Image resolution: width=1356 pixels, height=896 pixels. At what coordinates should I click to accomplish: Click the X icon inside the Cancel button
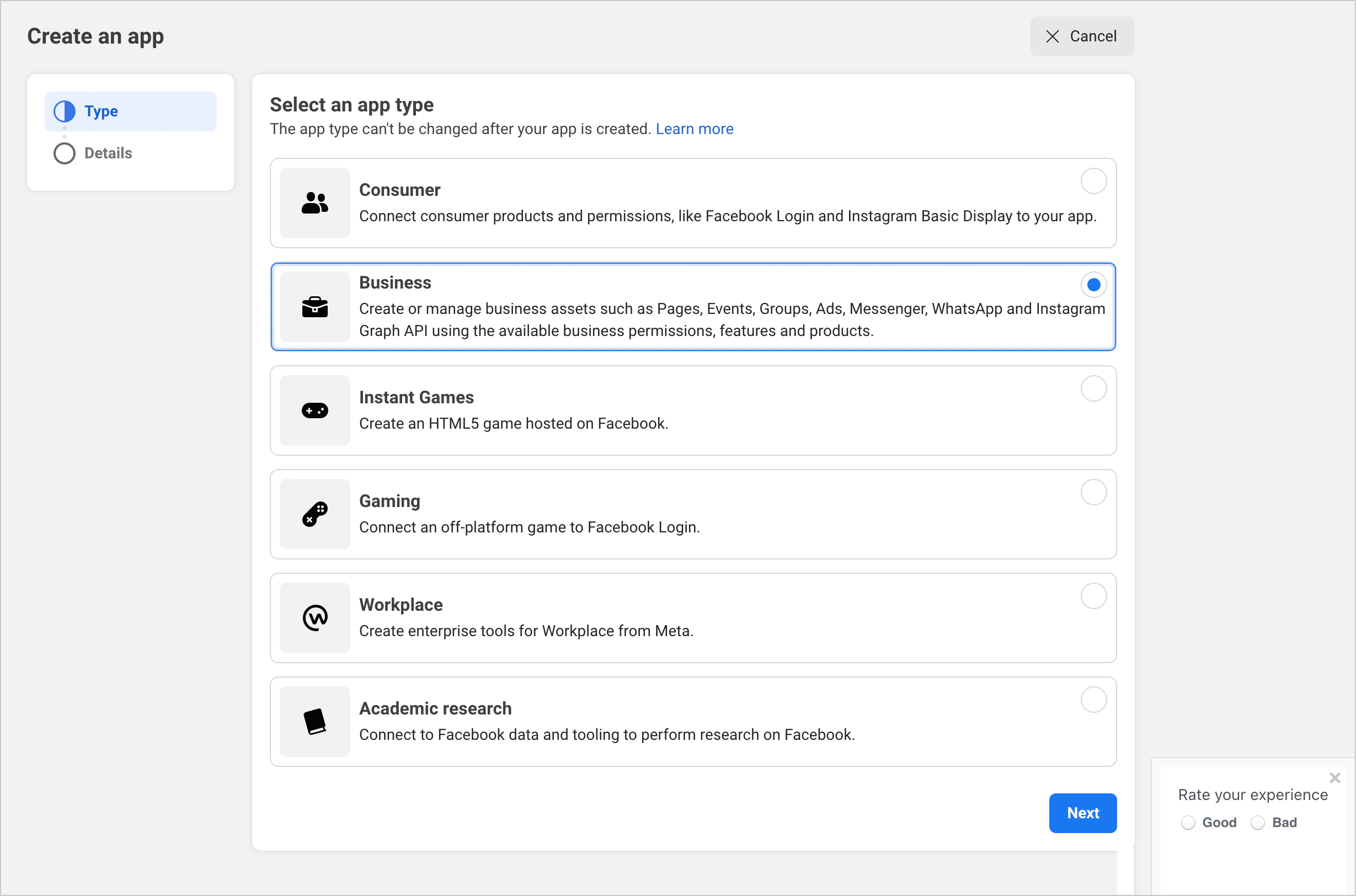[x=1052, y=36]
